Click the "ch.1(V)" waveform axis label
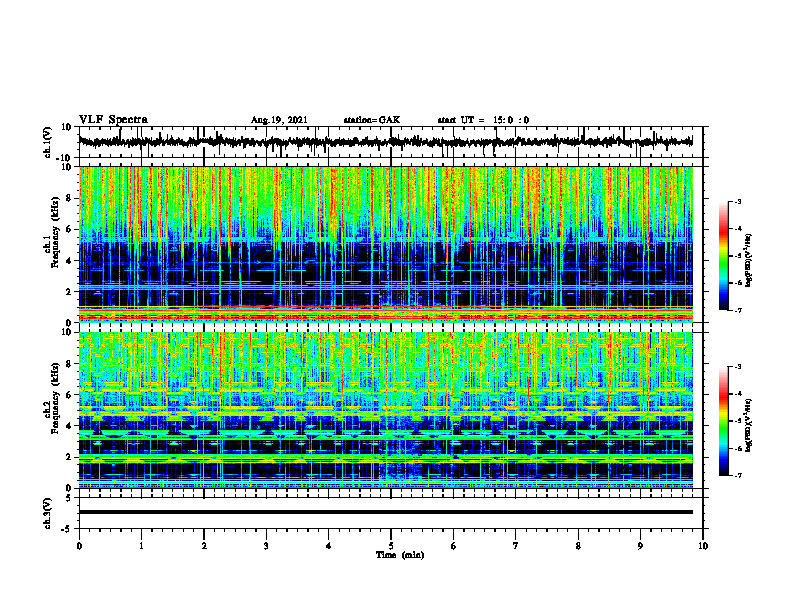 (x=48, y=142)
